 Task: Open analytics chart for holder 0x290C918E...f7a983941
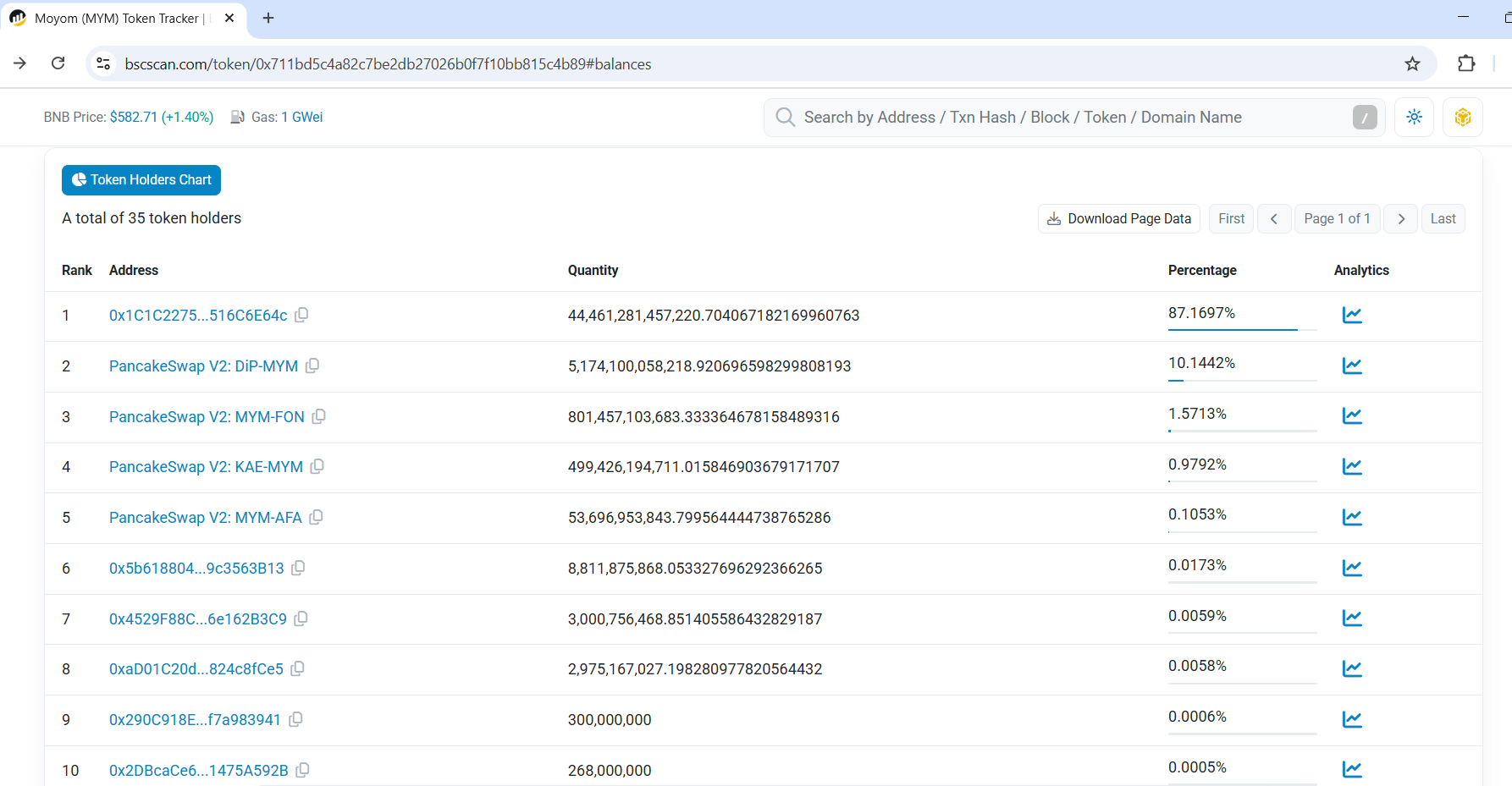coord(1352,719)
